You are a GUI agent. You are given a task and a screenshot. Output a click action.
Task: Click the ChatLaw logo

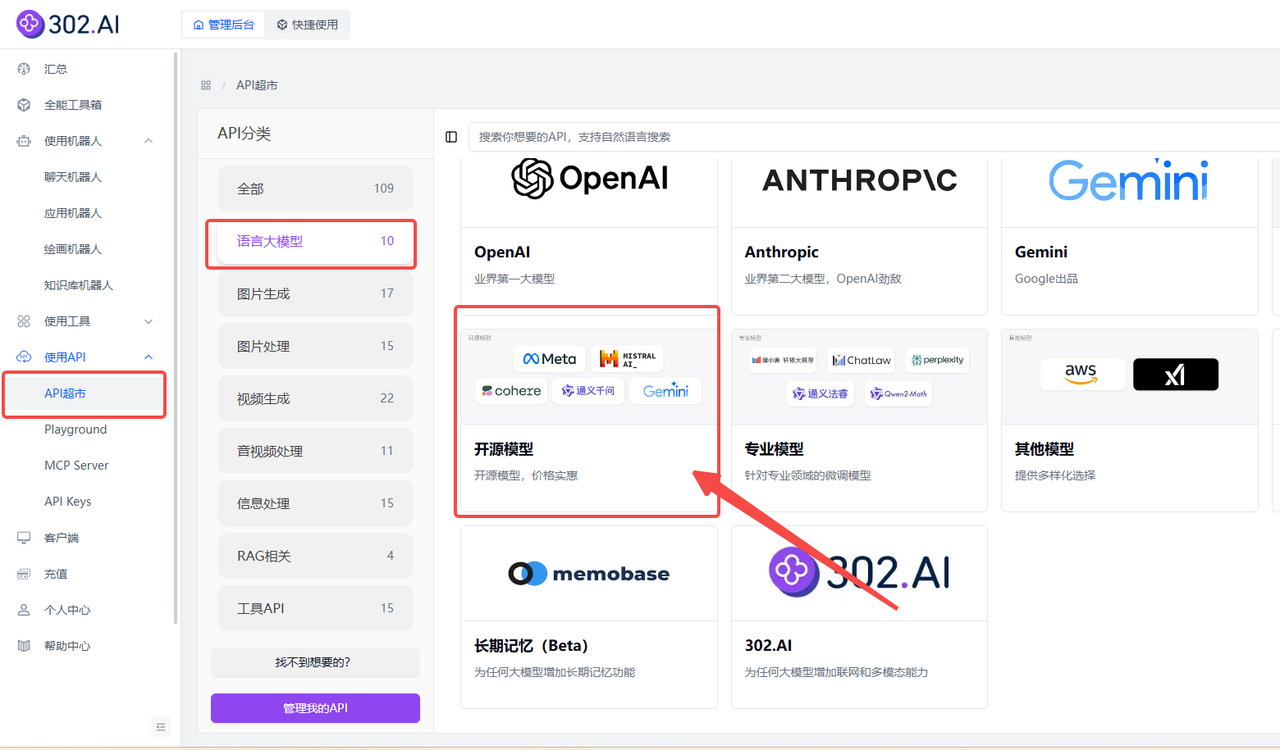(x=861, y=360)
